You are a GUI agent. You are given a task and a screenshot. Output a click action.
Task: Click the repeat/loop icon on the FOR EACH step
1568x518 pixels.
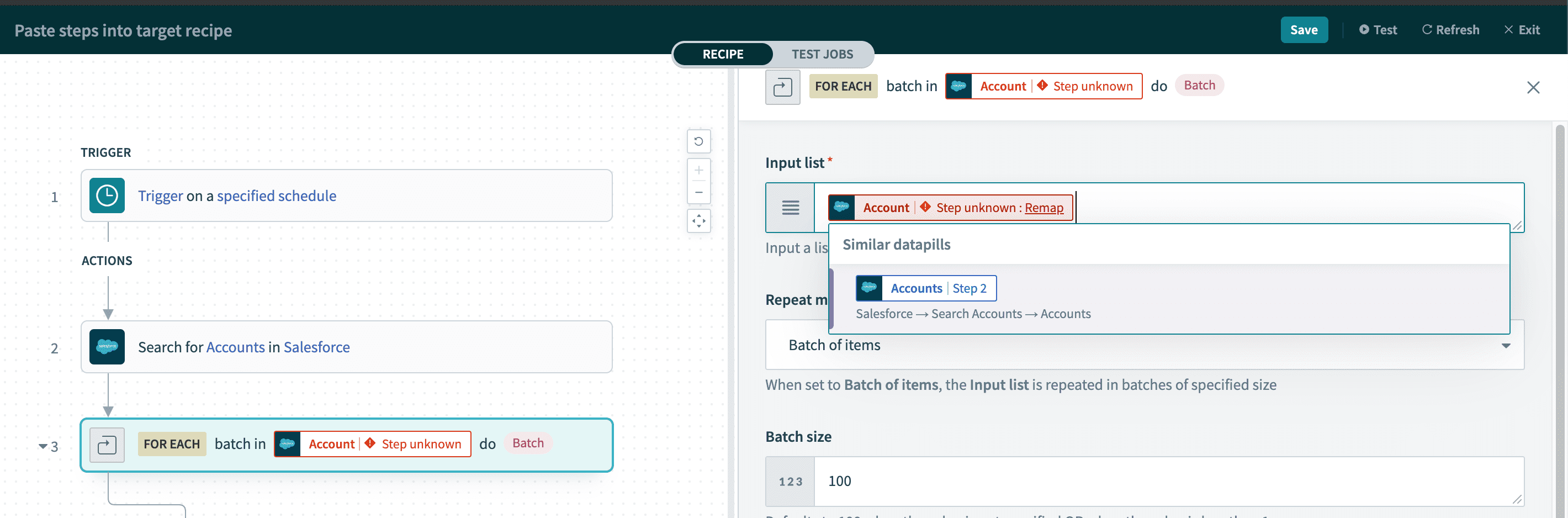coord(107,445)
